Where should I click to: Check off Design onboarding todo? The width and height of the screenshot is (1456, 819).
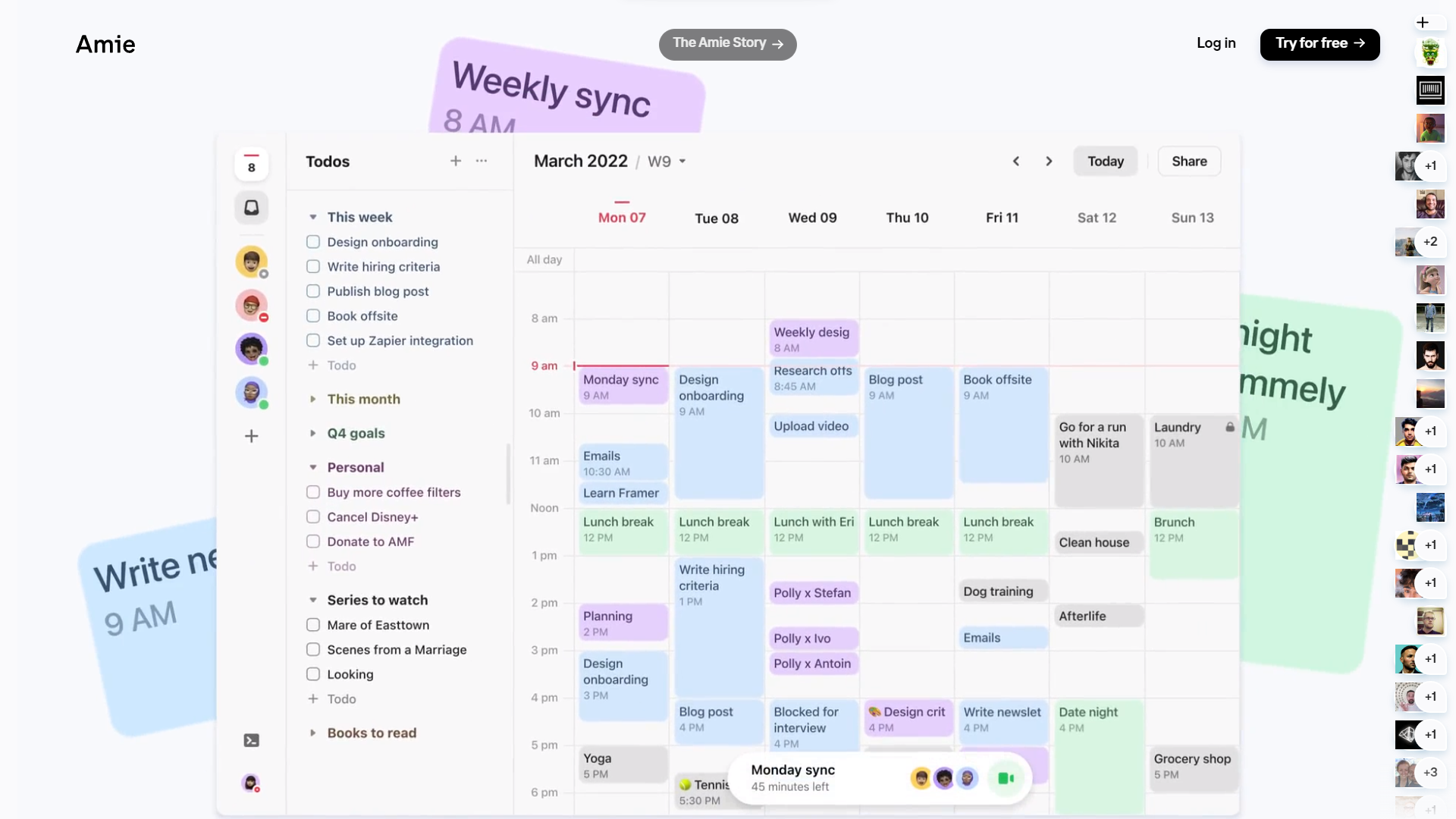coord(313,242)
